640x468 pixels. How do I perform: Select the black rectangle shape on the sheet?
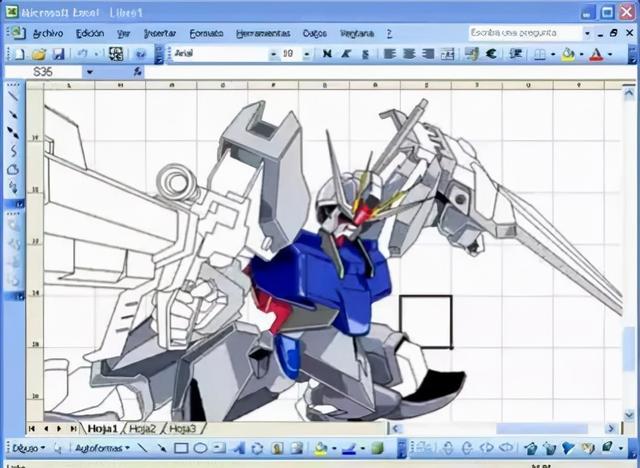(426, 322)
